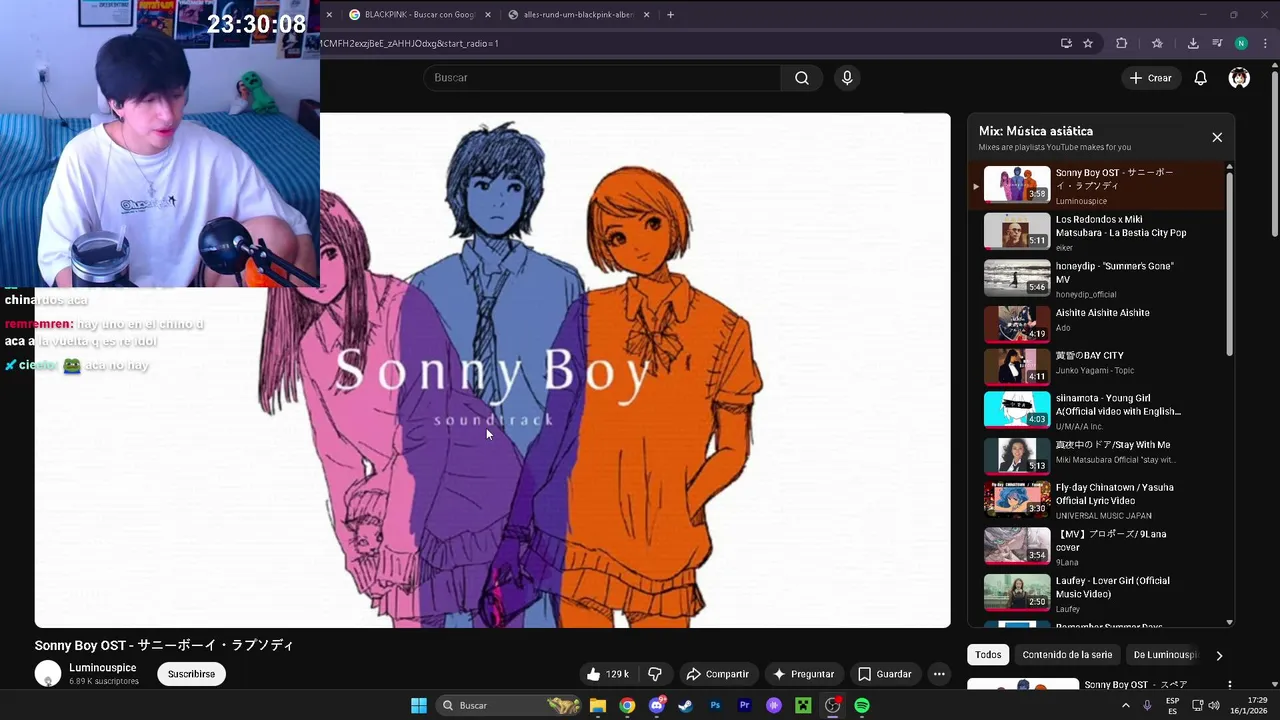Open Google Chrome from the taskbar
1280x720 pixels.
[x=627, y=705]
